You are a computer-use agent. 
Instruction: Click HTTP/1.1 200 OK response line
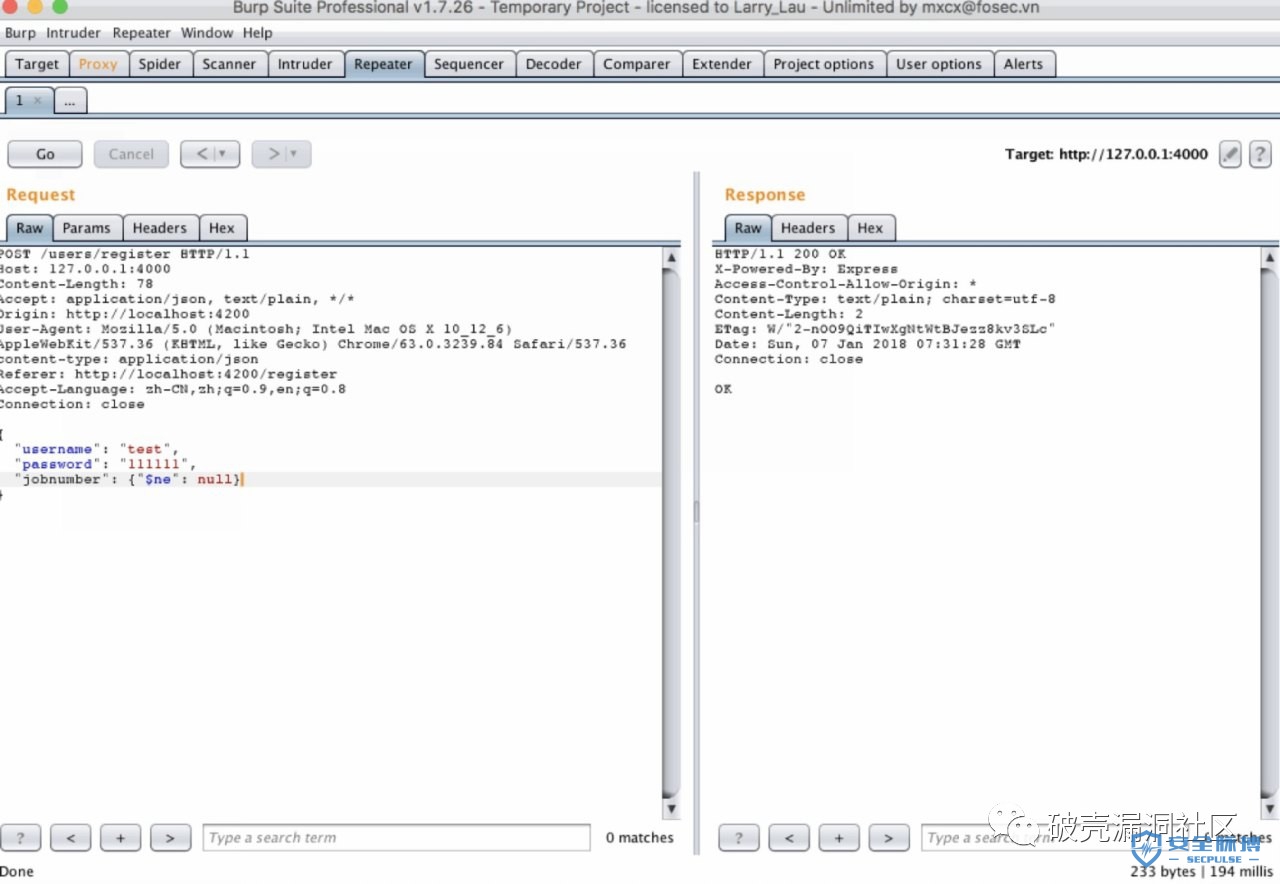[x=780, y=254]
